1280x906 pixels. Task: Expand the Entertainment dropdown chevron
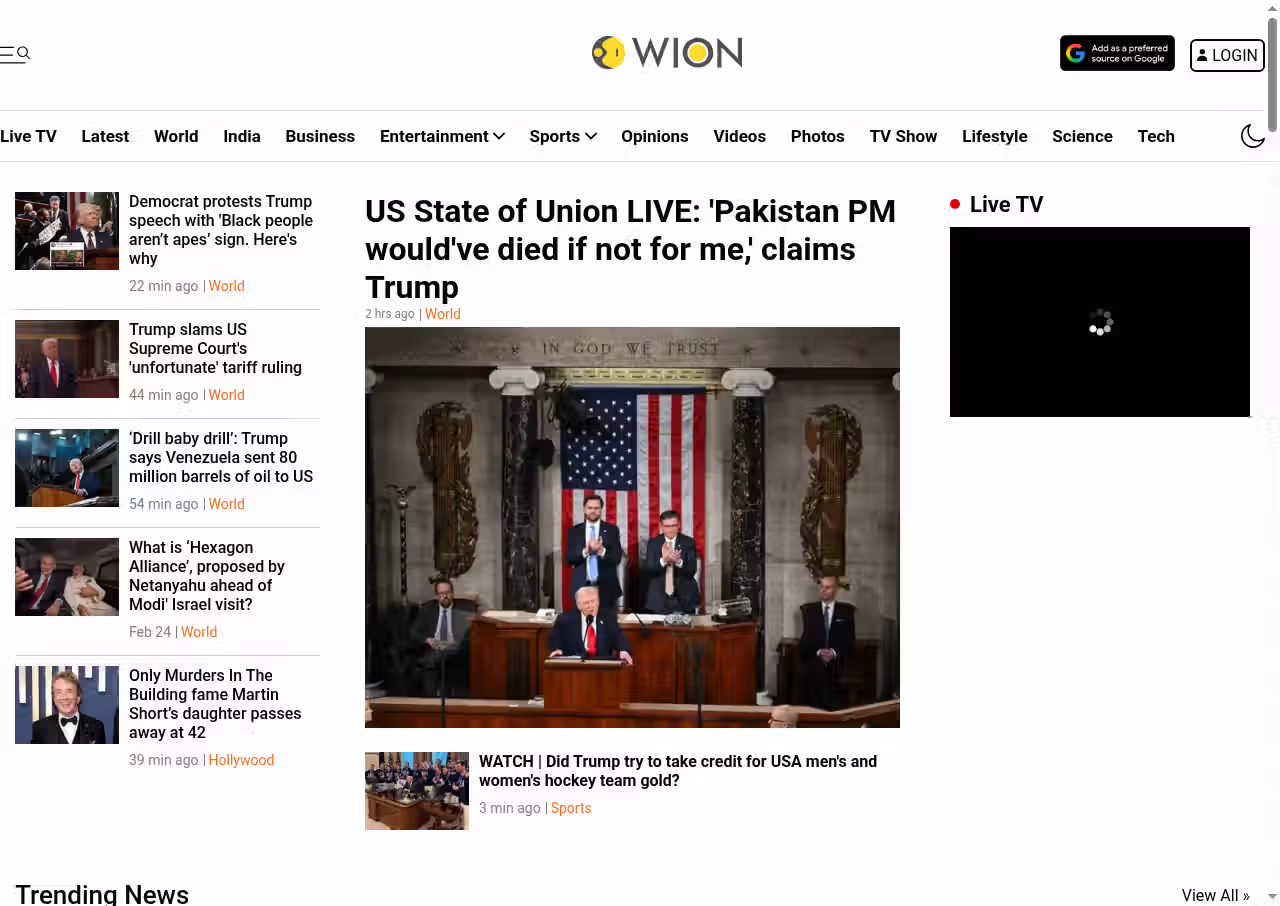pos(499,136)
